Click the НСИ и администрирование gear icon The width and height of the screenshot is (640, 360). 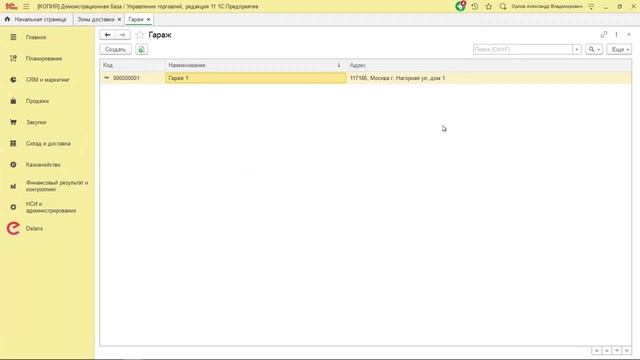click(13, 207)
